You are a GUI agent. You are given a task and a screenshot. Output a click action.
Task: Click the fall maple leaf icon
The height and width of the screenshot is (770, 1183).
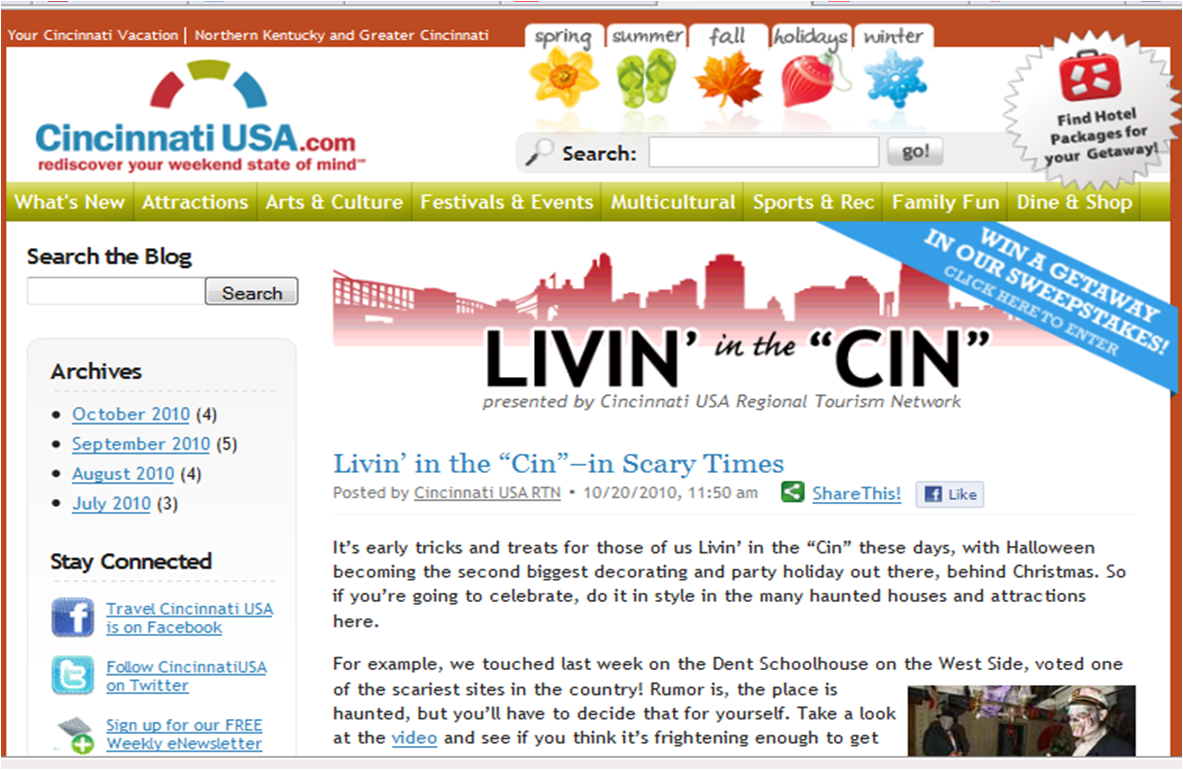[x=729, y=78]
